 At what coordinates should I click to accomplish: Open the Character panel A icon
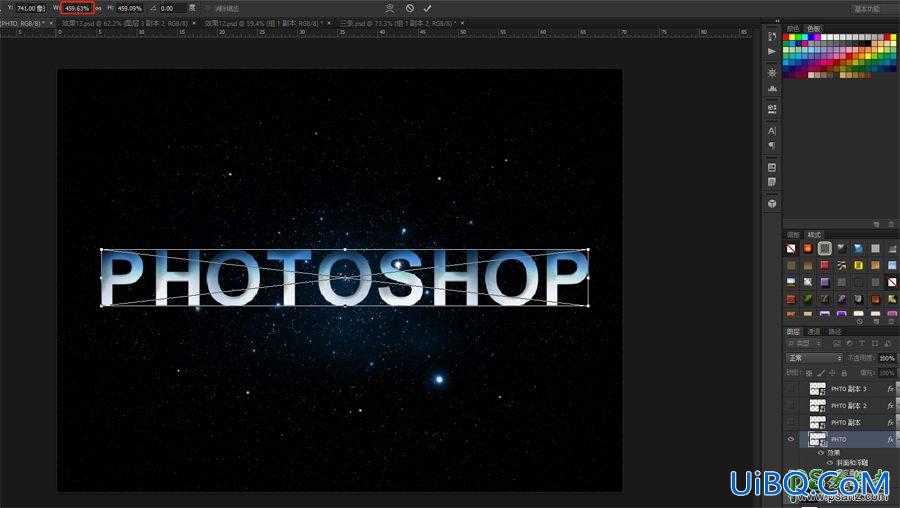click(x=772, y=131)
